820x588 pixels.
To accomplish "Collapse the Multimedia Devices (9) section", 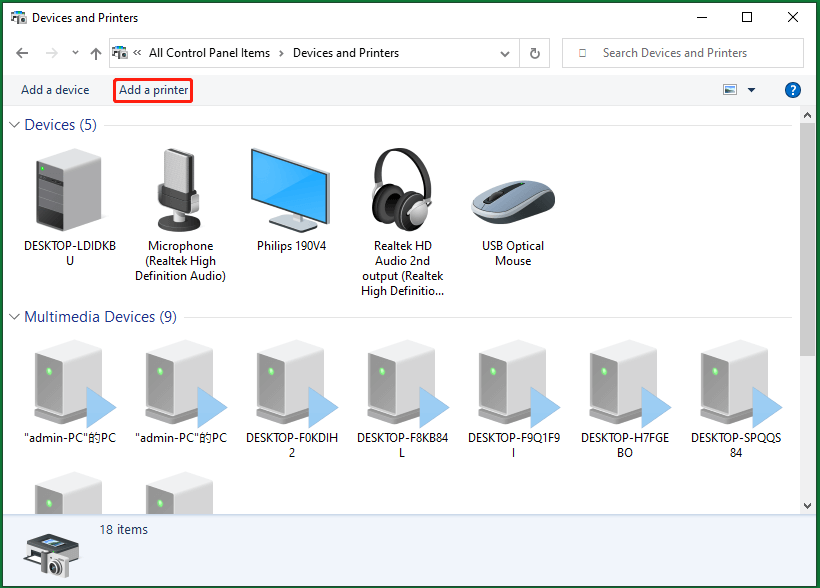I will [x=13, y=316].
